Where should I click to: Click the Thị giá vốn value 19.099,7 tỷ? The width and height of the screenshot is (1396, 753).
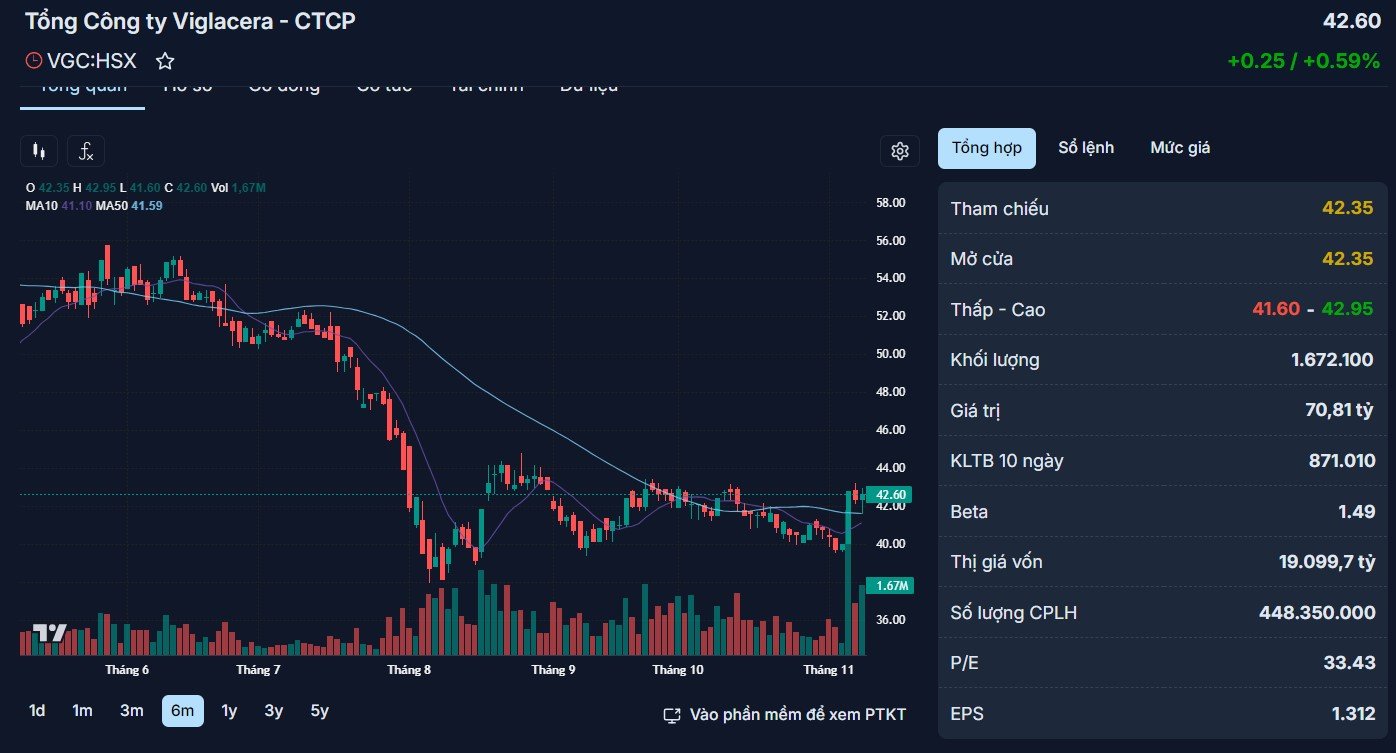1326,562
